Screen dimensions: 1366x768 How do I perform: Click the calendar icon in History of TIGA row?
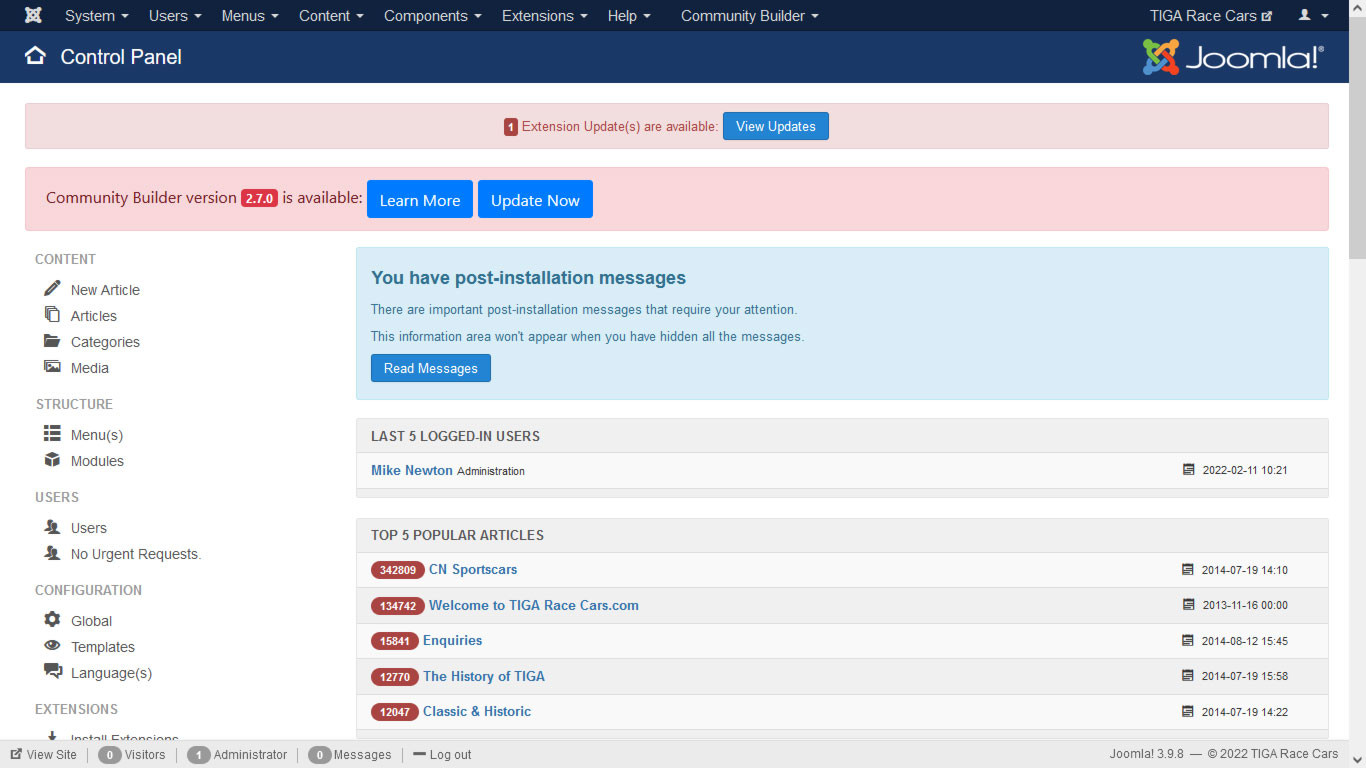click(x=1188, y=676)
